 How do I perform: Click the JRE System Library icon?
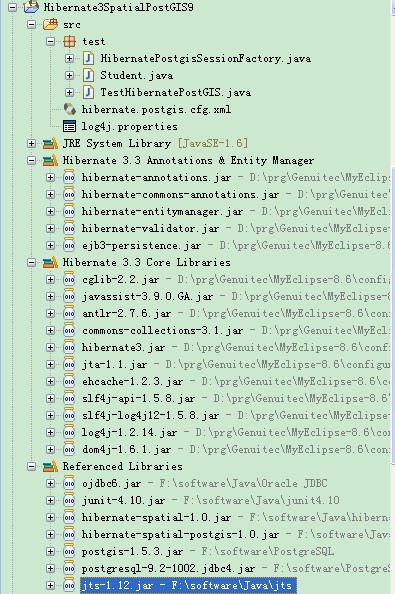click(50, 143)
